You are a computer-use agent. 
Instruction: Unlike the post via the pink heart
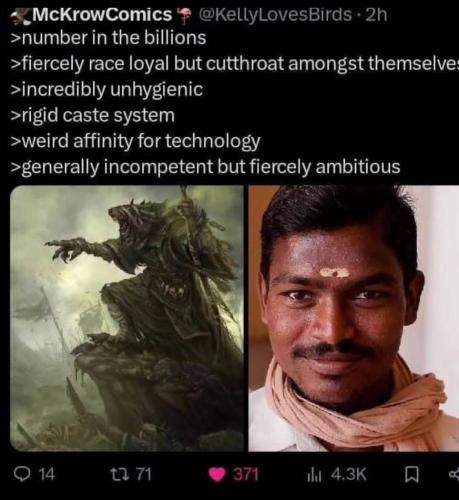point(217,475)
